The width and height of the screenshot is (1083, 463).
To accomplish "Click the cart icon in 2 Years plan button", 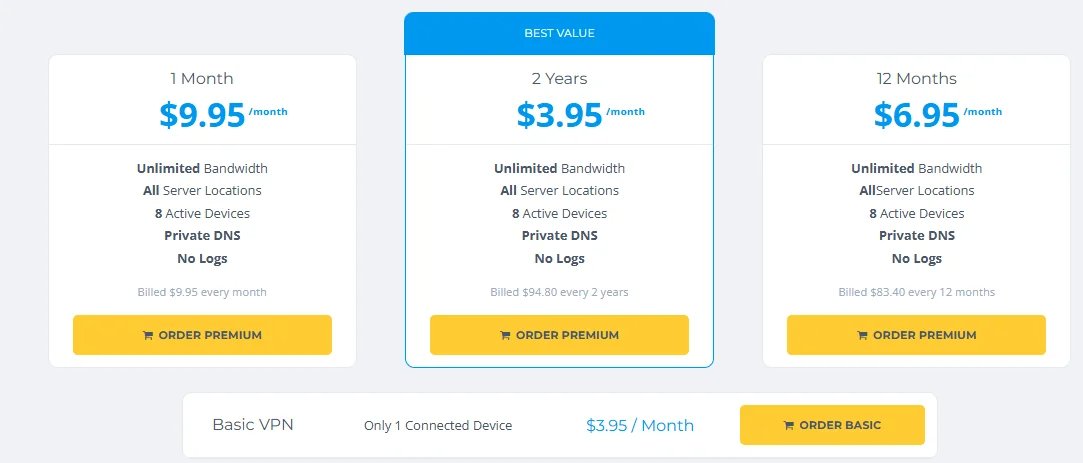I will [505, 336].
